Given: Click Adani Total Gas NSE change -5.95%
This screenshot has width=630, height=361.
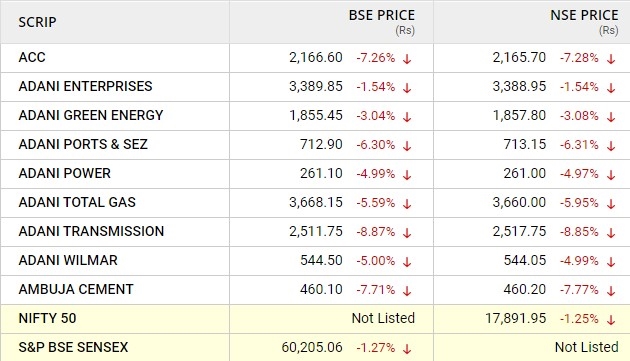Looking at the screenshot, I should pos(579,203).
